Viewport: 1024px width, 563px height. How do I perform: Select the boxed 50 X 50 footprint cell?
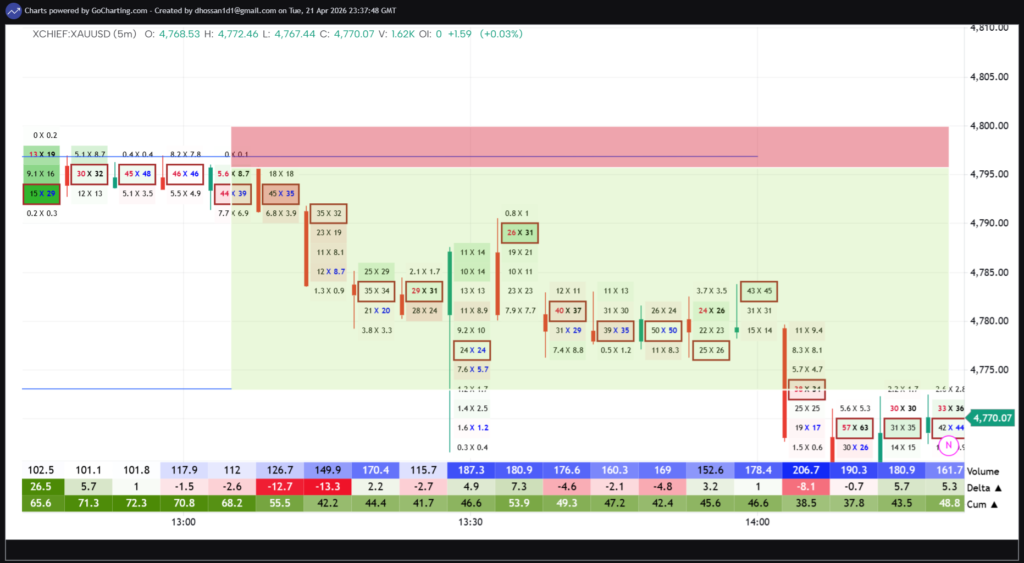coord(664,330)
